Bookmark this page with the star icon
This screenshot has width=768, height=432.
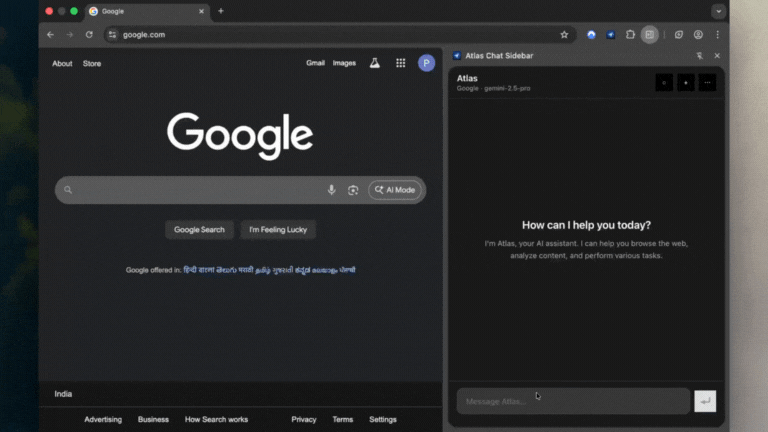click(564, 34)
